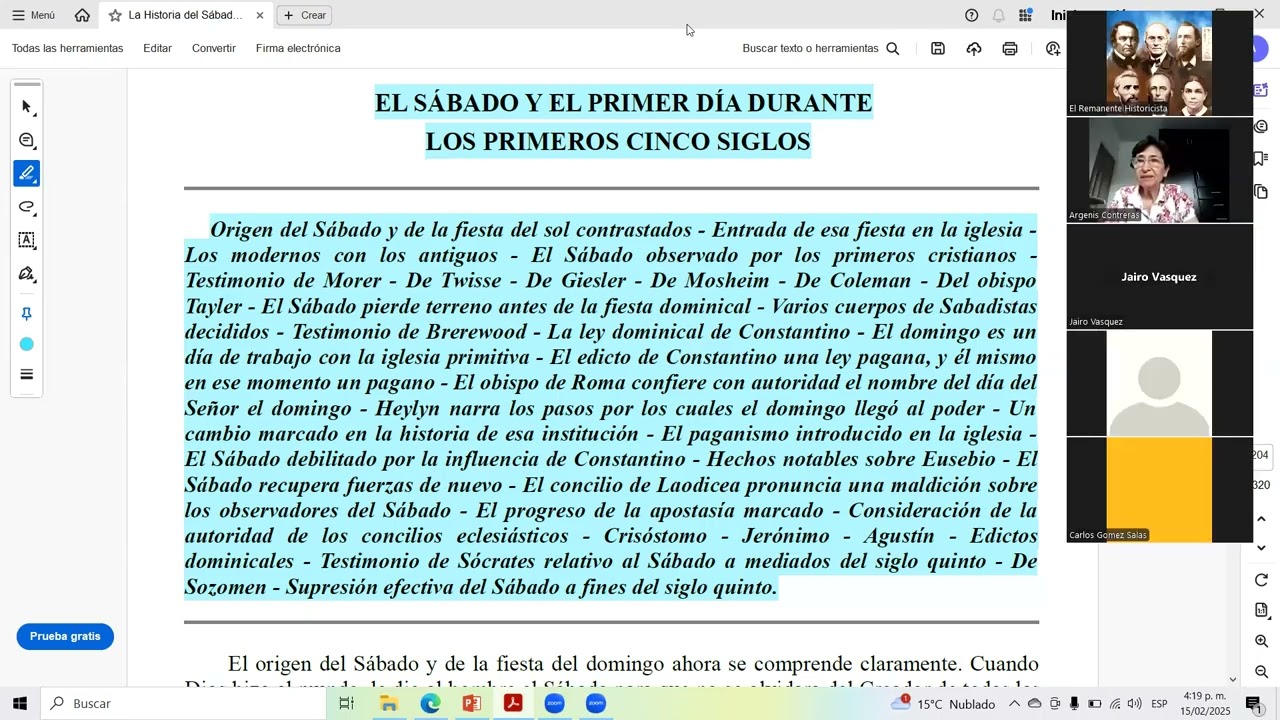Open the cyan highlight color swatch
Viewport: 1280px width, 720px height.
(x=27, y=344)
